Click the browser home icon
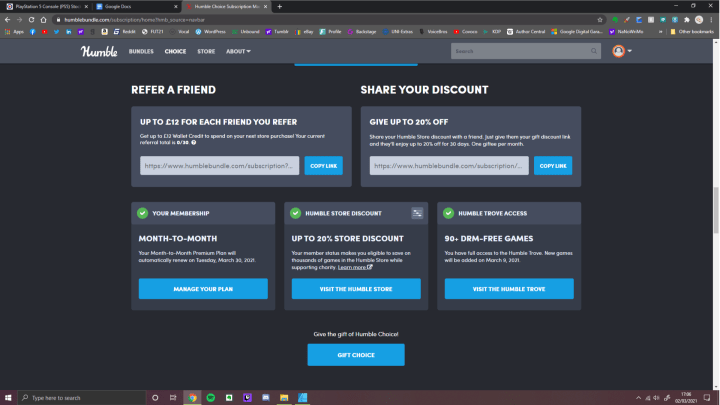720x405 pixels. (x=43, y=20)
